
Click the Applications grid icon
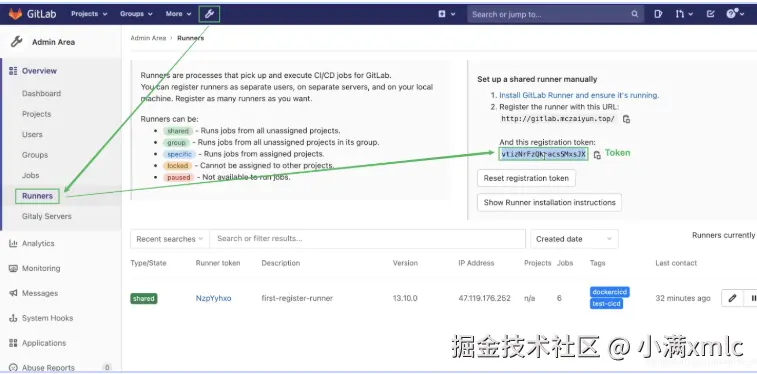pos(13,343)
